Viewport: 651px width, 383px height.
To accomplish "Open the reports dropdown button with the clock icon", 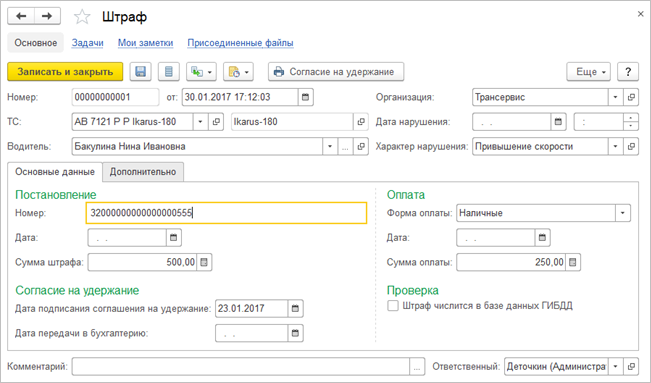I will tap(238, 71).
